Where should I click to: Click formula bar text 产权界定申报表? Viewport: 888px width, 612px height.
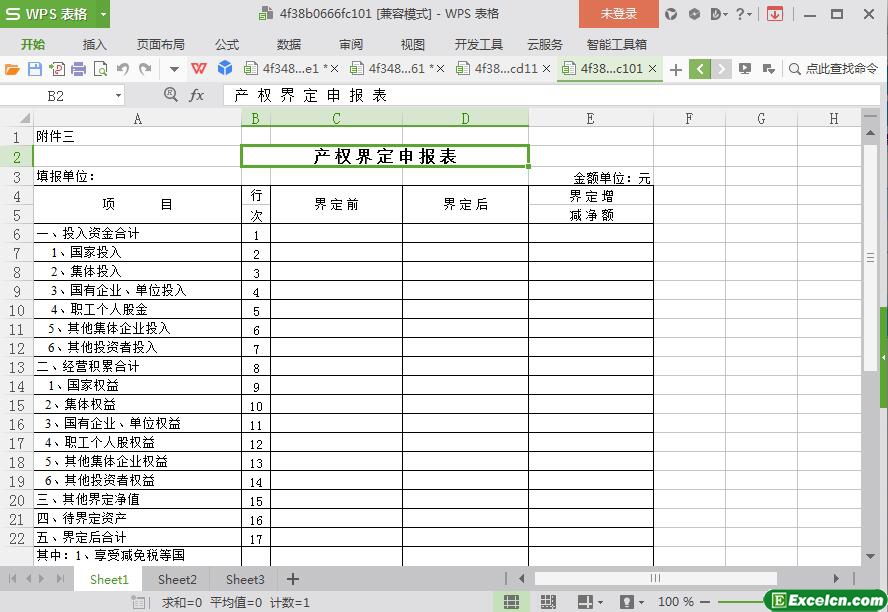click(310, 96)
